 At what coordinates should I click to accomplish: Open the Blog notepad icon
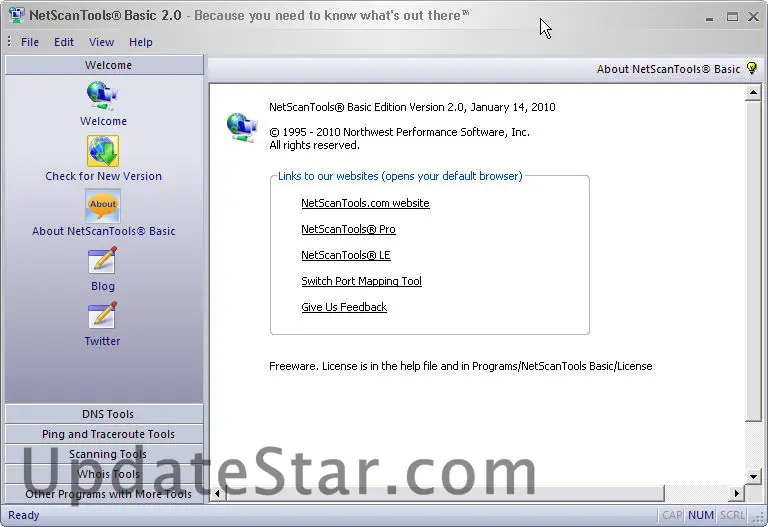click(x=103, y=260)
